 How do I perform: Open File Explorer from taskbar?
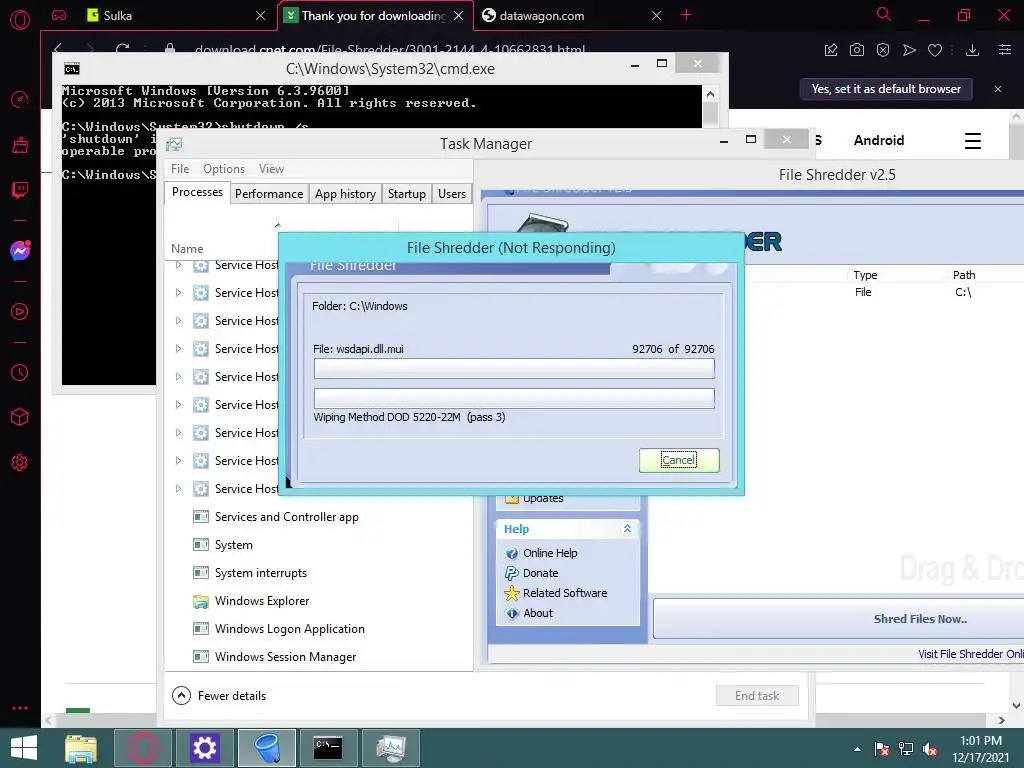(81, 748)
